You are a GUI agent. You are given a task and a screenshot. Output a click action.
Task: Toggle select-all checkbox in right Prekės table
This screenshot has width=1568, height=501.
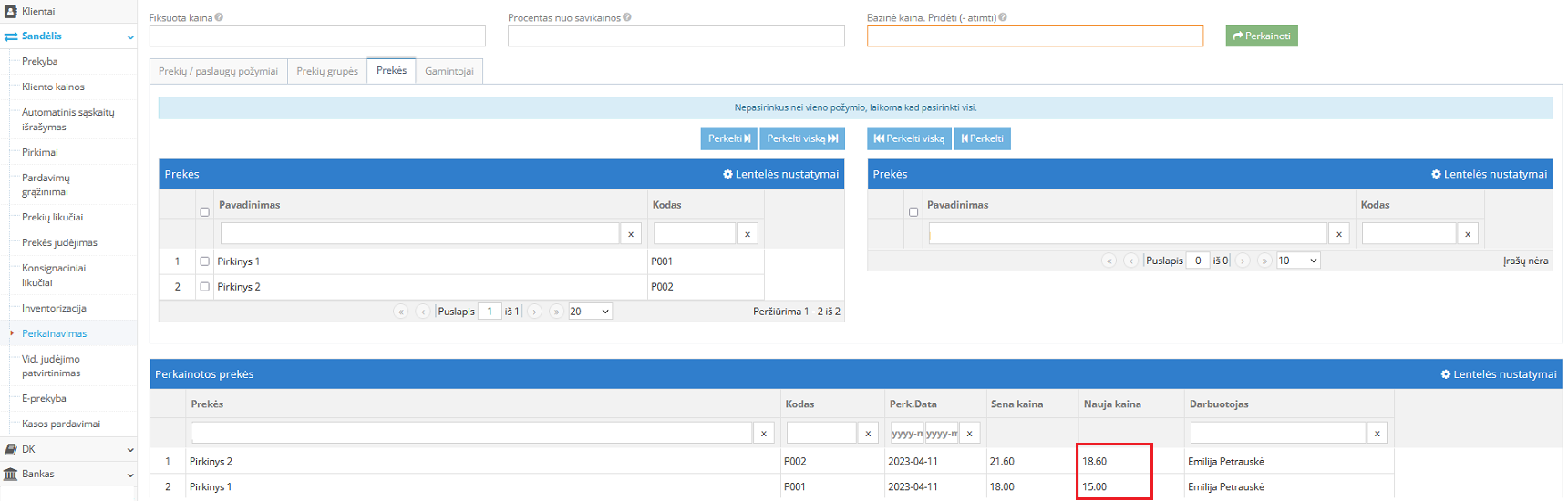pos(913,211)
